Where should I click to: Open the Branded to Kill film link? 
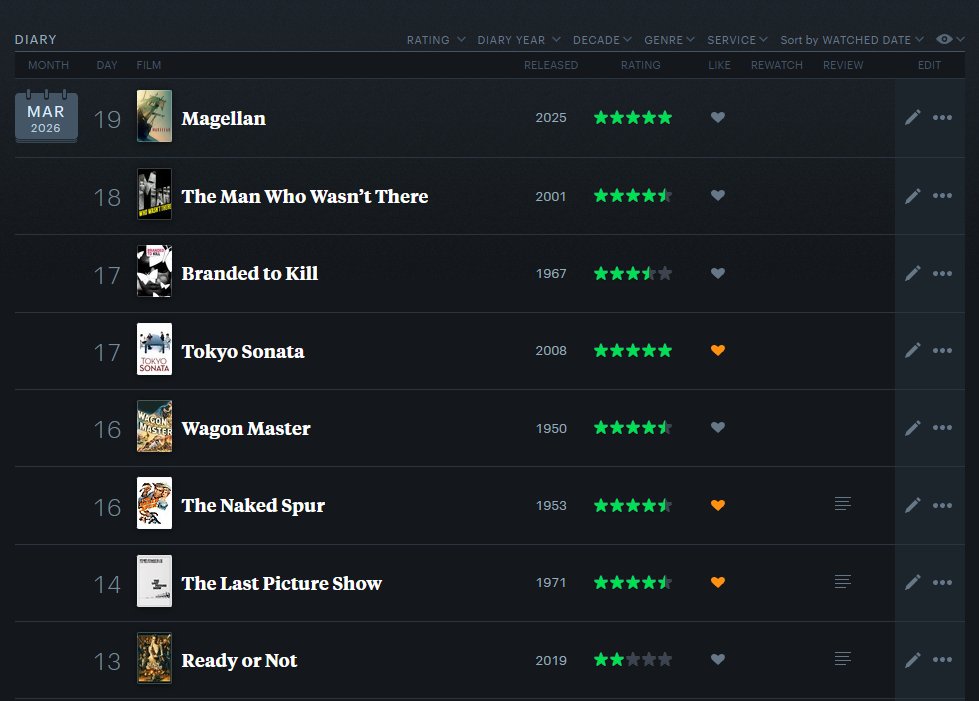pos(250,273)
